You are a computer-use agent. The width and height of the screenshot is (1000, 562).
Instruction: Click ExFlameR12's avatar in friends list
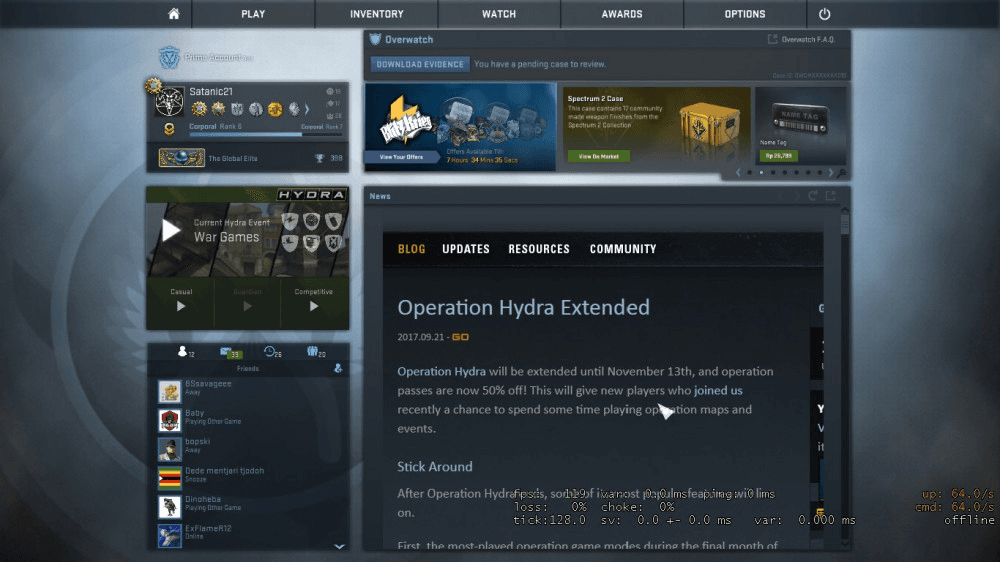170,536
